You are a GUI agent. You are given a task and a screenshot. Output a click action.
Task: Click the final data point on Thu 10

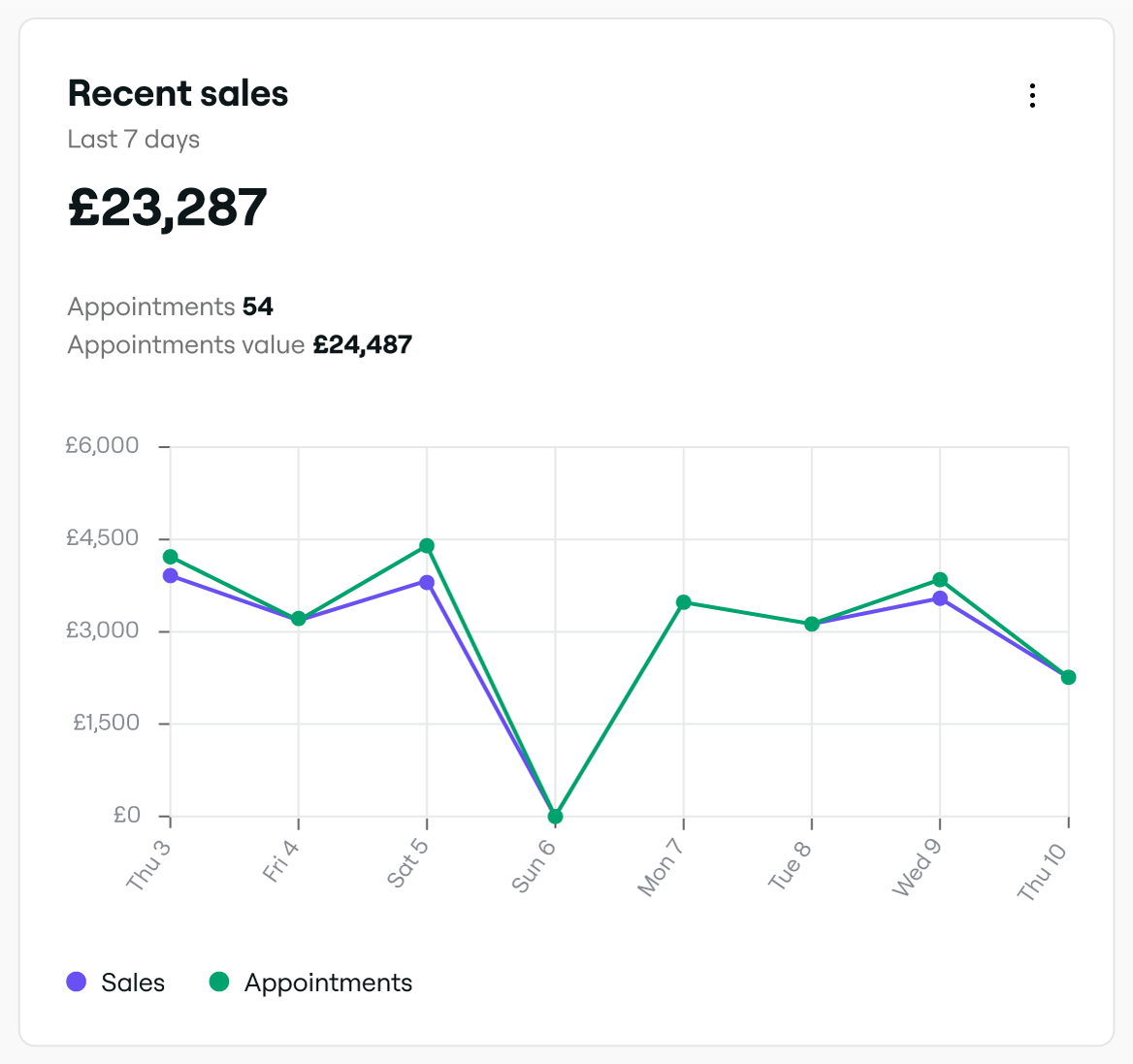[1068, 677]
